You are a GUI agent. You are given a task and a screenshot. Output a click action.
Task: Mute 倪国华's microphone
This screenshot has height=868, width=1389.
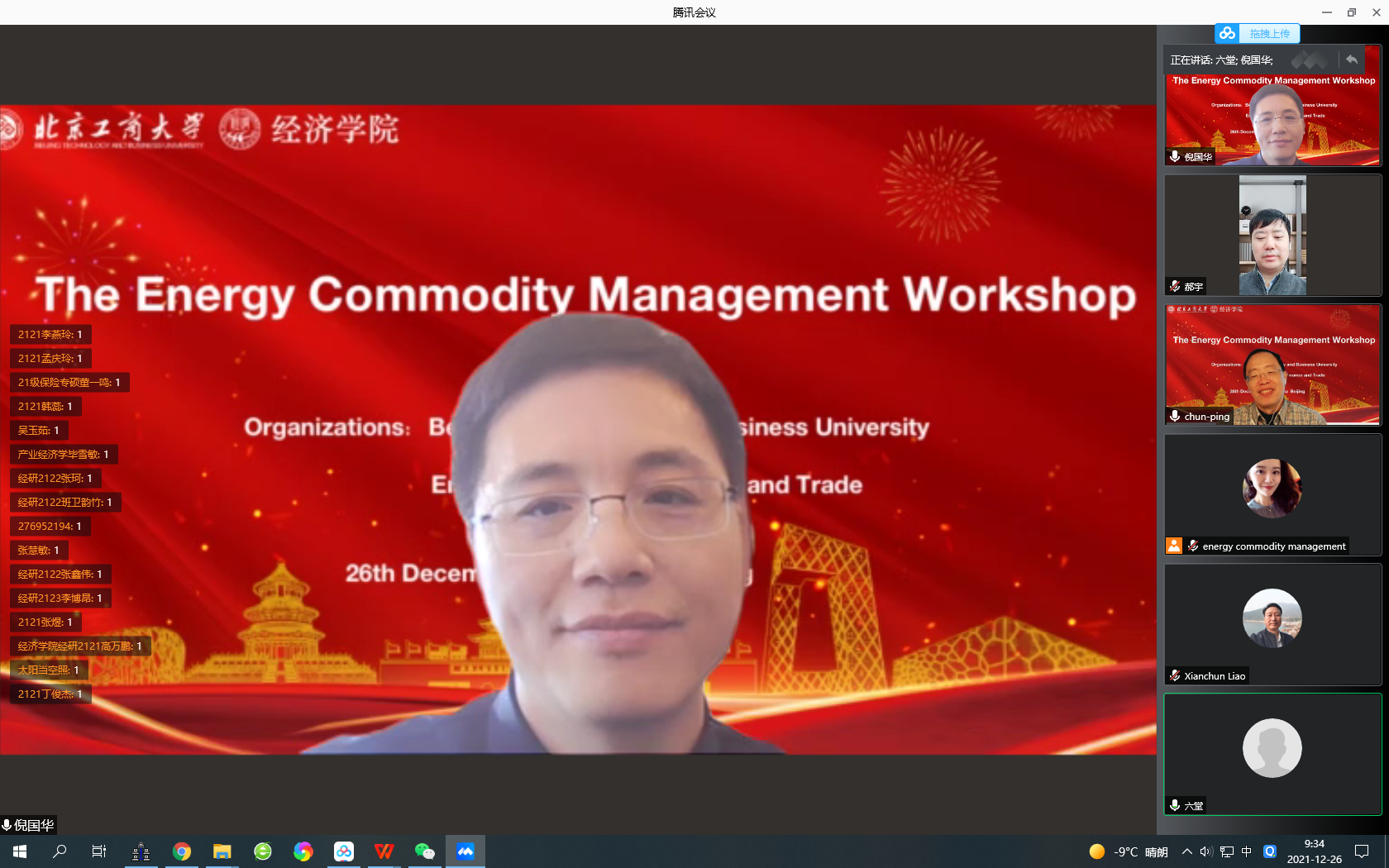point(1174,156)
